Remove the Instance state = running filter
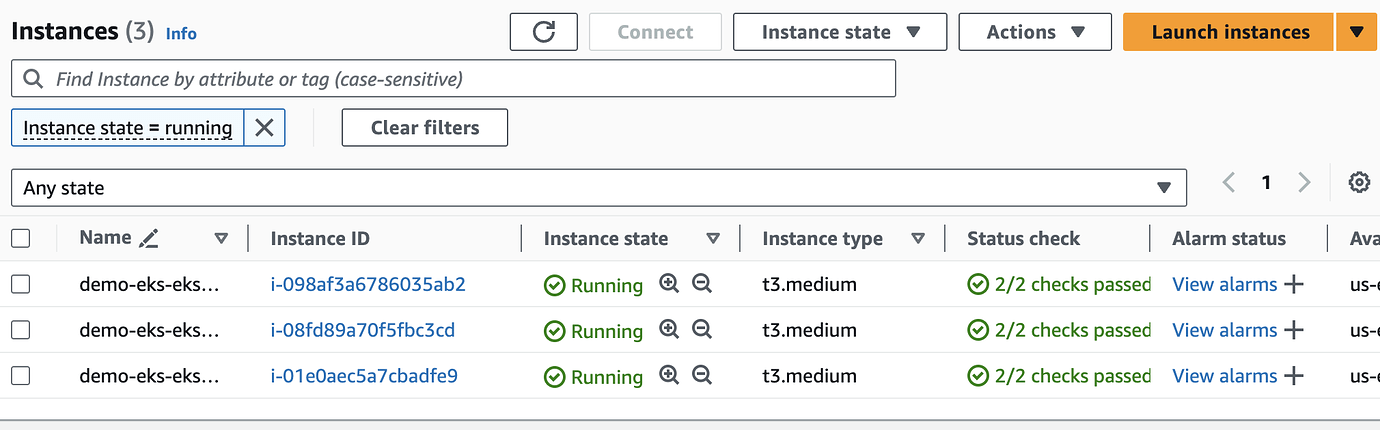 tap(264, 128)
